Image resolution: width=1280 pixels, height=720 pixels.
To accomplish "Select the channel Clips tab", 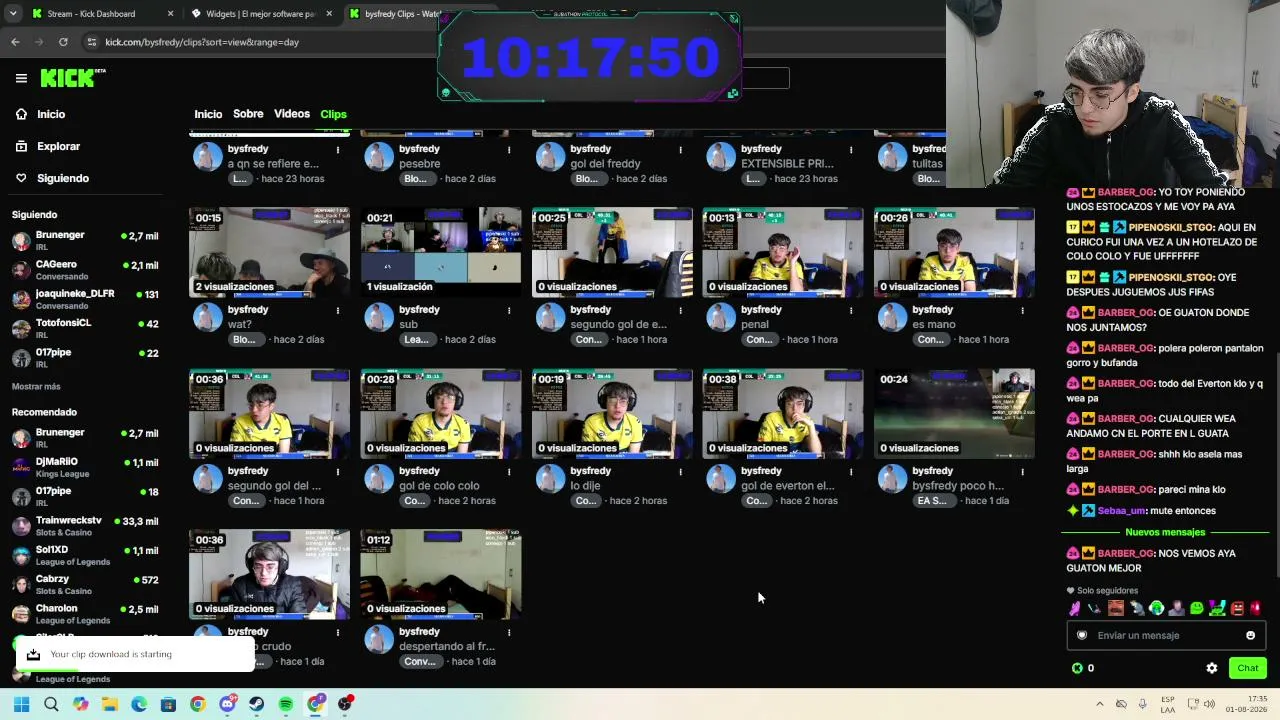I will click(x=333, y=114).
